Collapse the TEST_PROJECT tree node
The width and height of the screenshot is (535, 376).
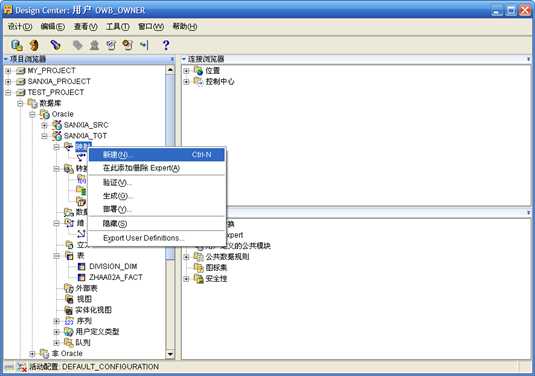click(8, 92)
